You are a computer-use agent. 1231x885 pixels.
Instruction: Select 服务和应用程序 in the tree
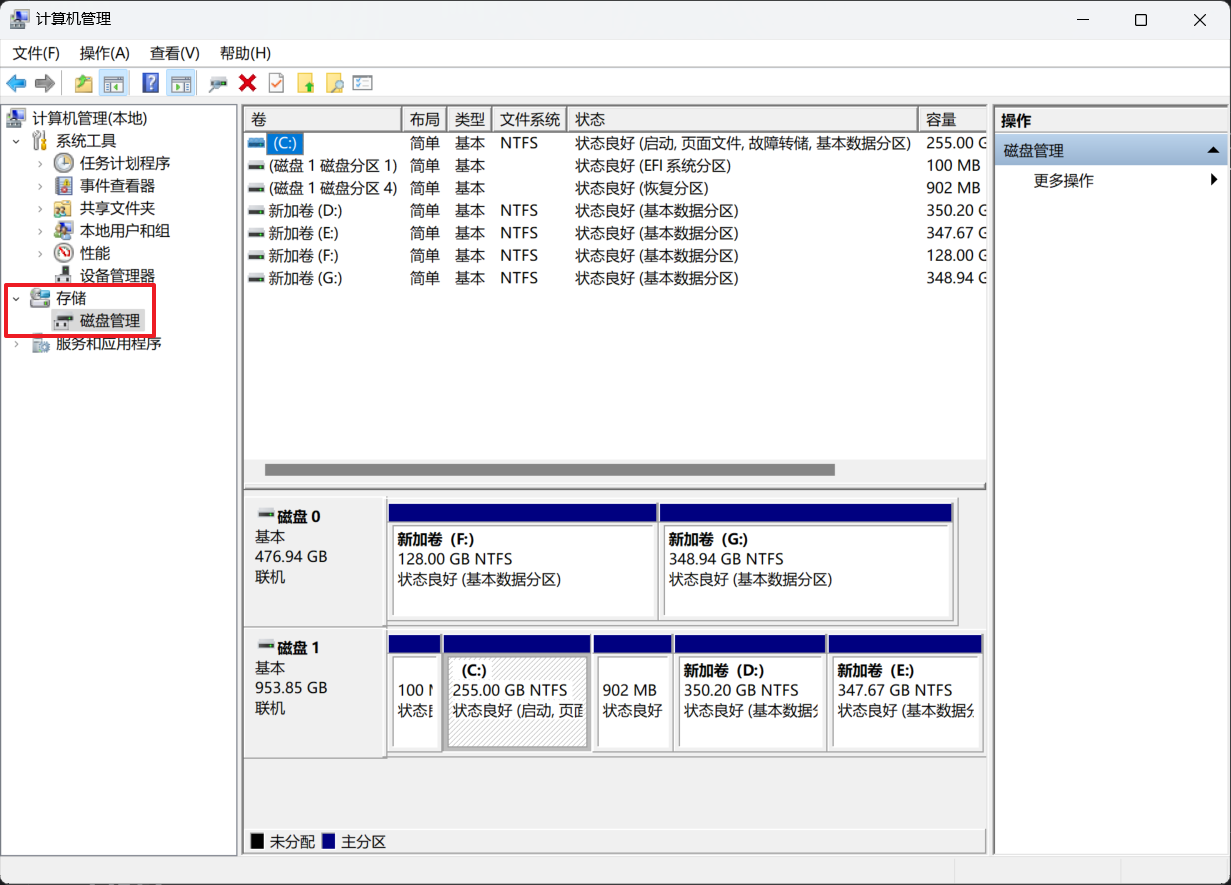tap(108, 344)
